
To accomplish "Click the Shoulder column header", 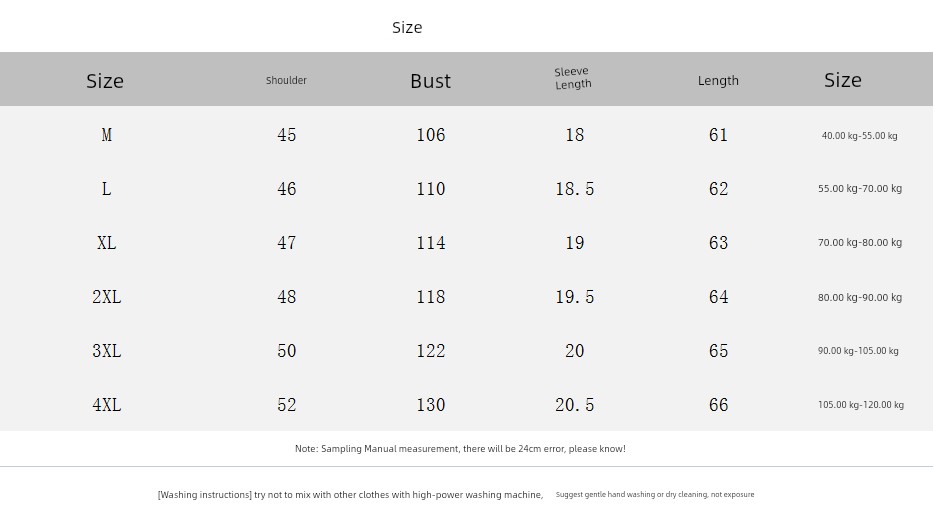I will pyautogui.click(x=286, y=80).
